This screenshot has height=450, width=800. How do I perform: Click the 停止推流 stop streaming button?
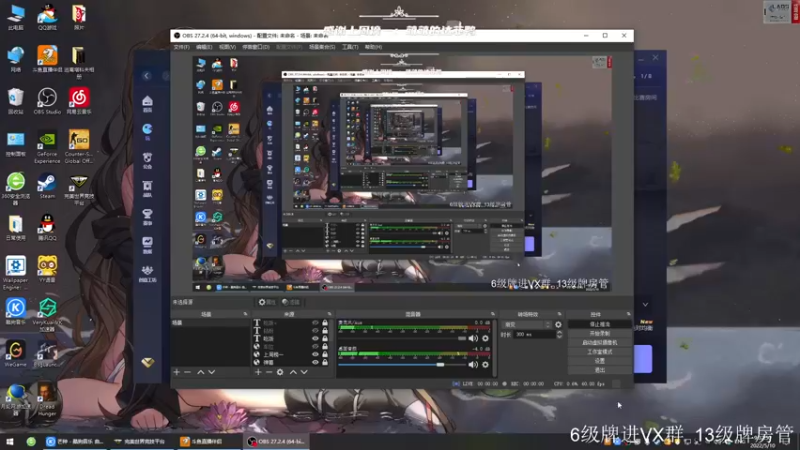(x=599, y=324)
